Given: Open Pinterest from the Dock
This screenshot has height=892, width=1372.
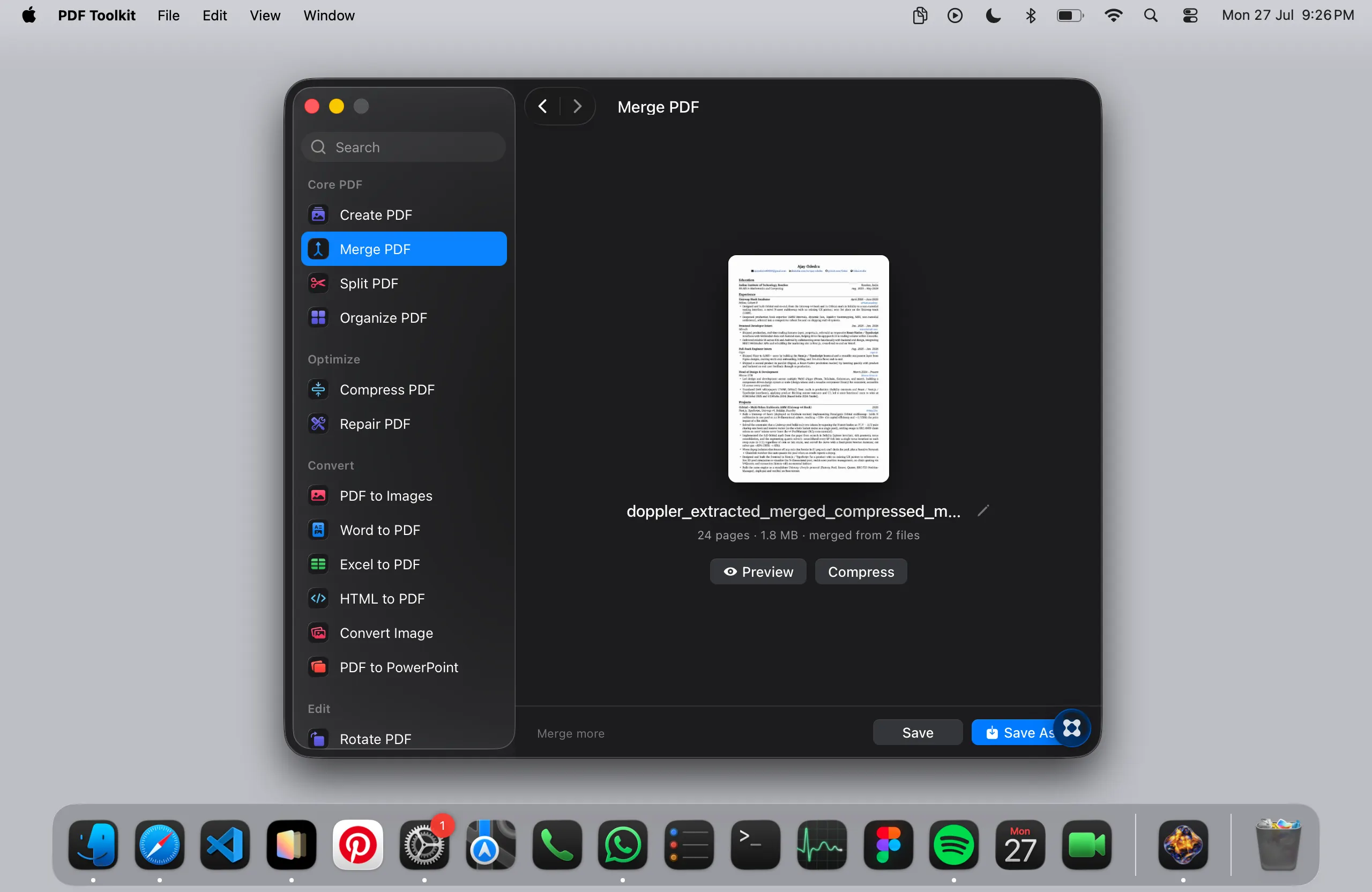Looking at the screenshot, I should 357,845.
